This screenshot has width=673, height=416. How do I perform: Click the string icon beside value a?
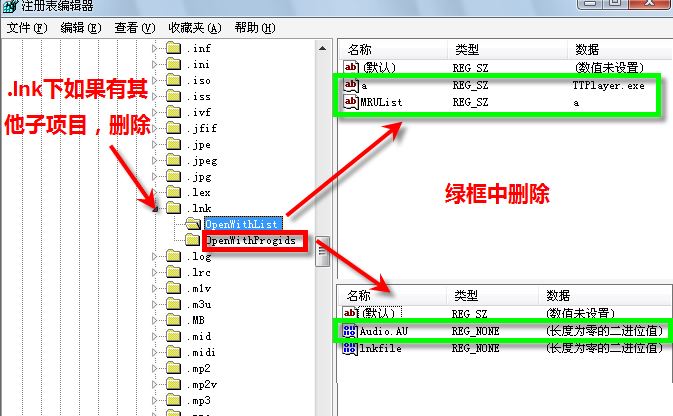351,85
